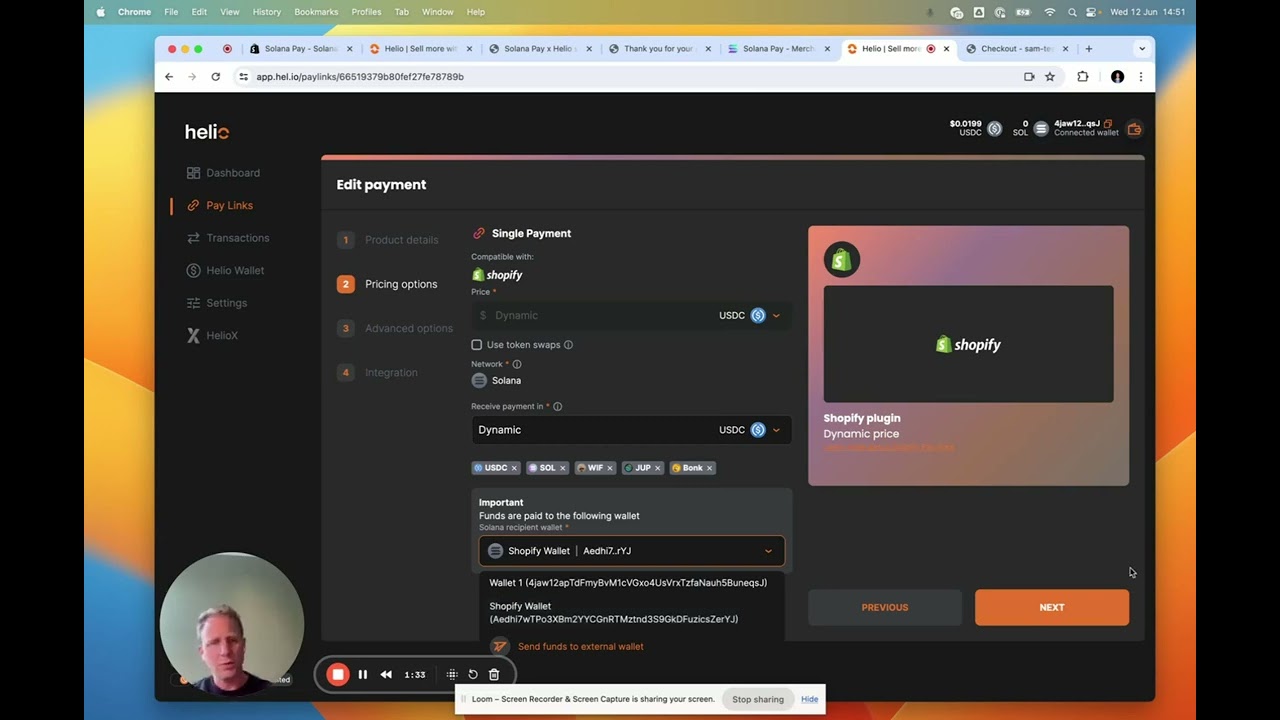Open Chrome three-dot menu
Viewport: 1280px width, 720px height.
pos(1140,76)
